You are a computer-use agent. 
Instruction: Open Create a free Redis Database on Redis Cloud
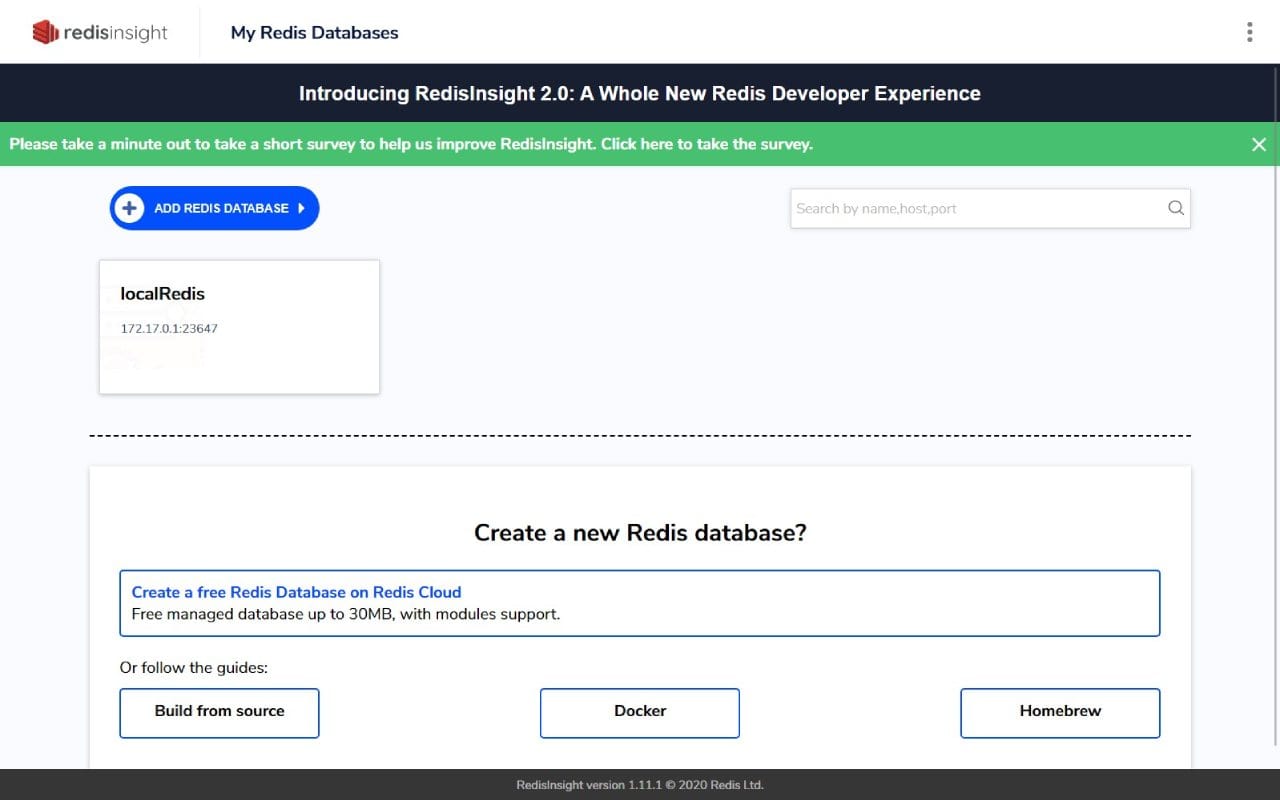pos(296,591)
